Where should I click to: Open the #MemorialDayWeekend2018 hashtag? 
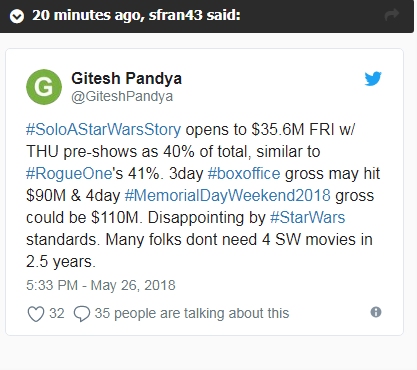[228, 195]
